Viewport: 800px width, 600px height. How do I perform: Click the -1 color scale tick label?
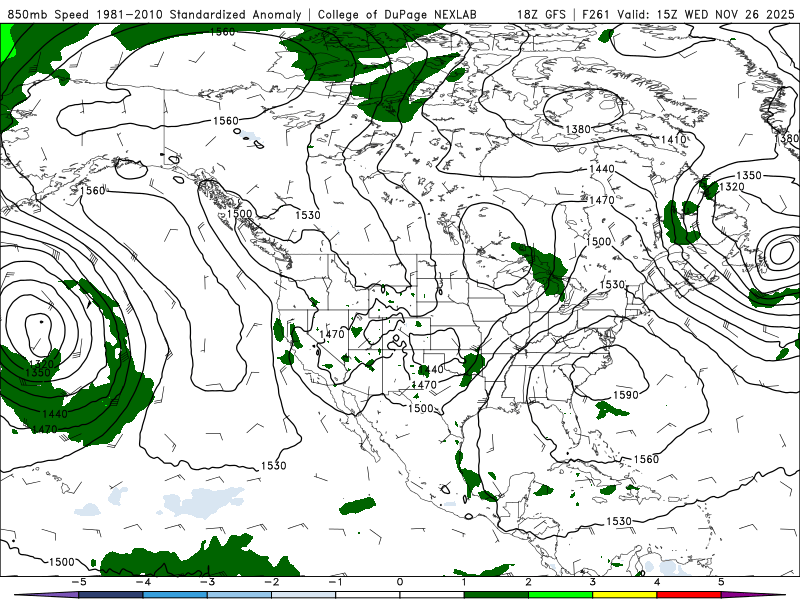click(x=335, y=582)
